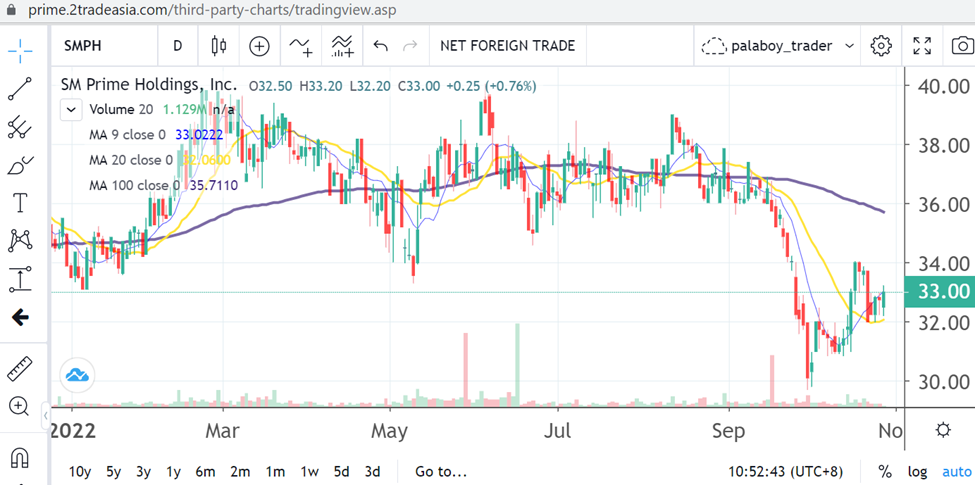This screenshot has height=485, width=975.
Task: Undo the last chart action
Action: pos(381,45)
